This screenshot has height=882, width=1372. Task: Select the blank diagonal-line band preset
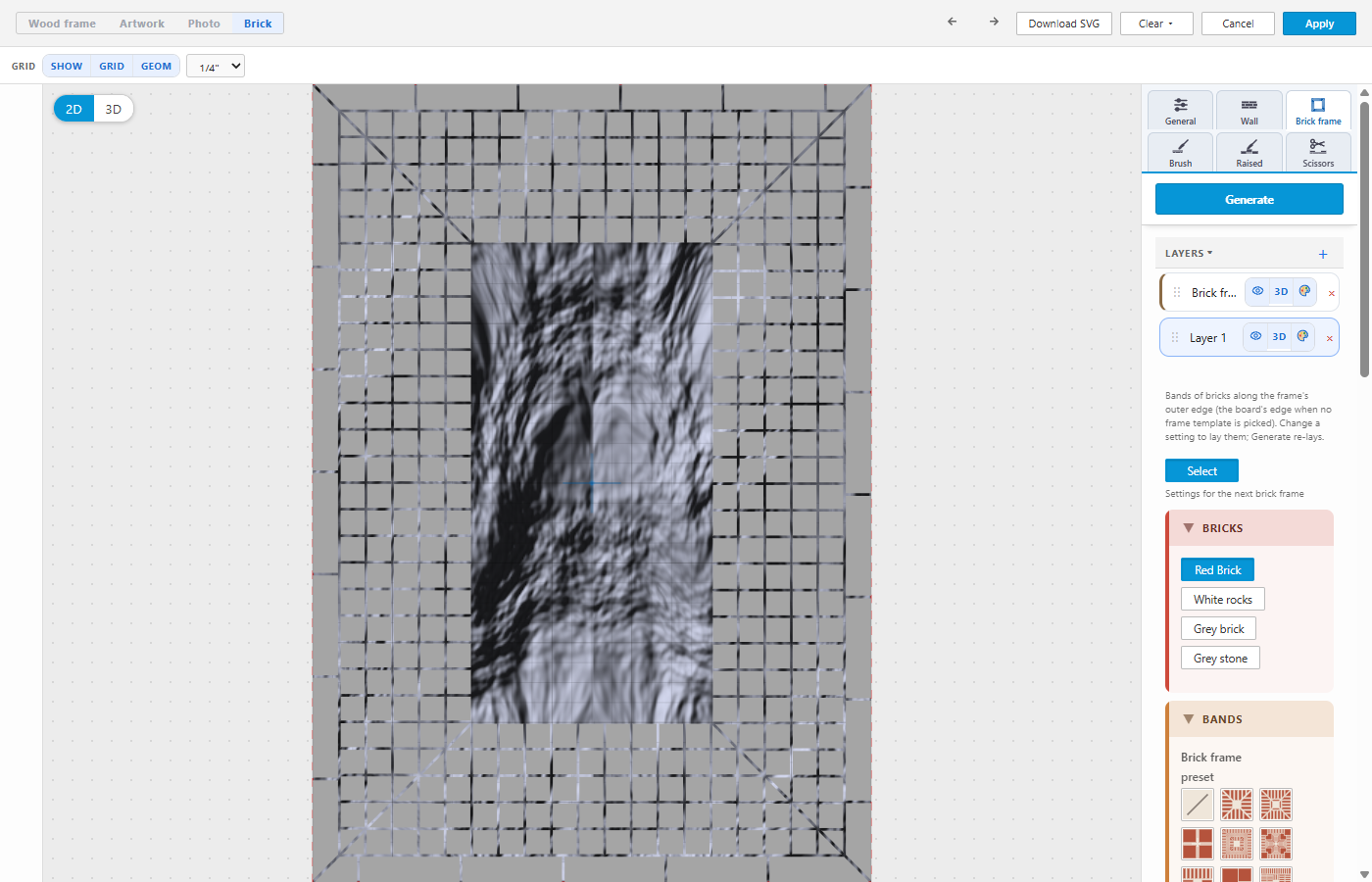[x=1198, y=805]
